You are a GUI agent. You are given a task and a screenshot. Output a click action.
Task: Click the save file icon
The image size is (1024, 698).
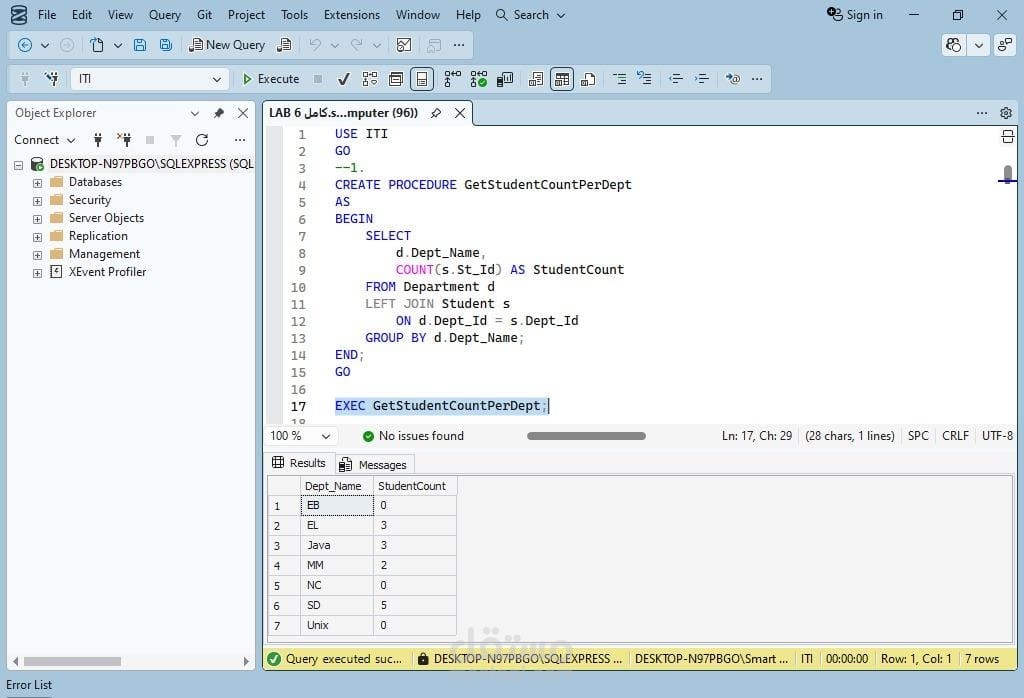coord(140,45)
